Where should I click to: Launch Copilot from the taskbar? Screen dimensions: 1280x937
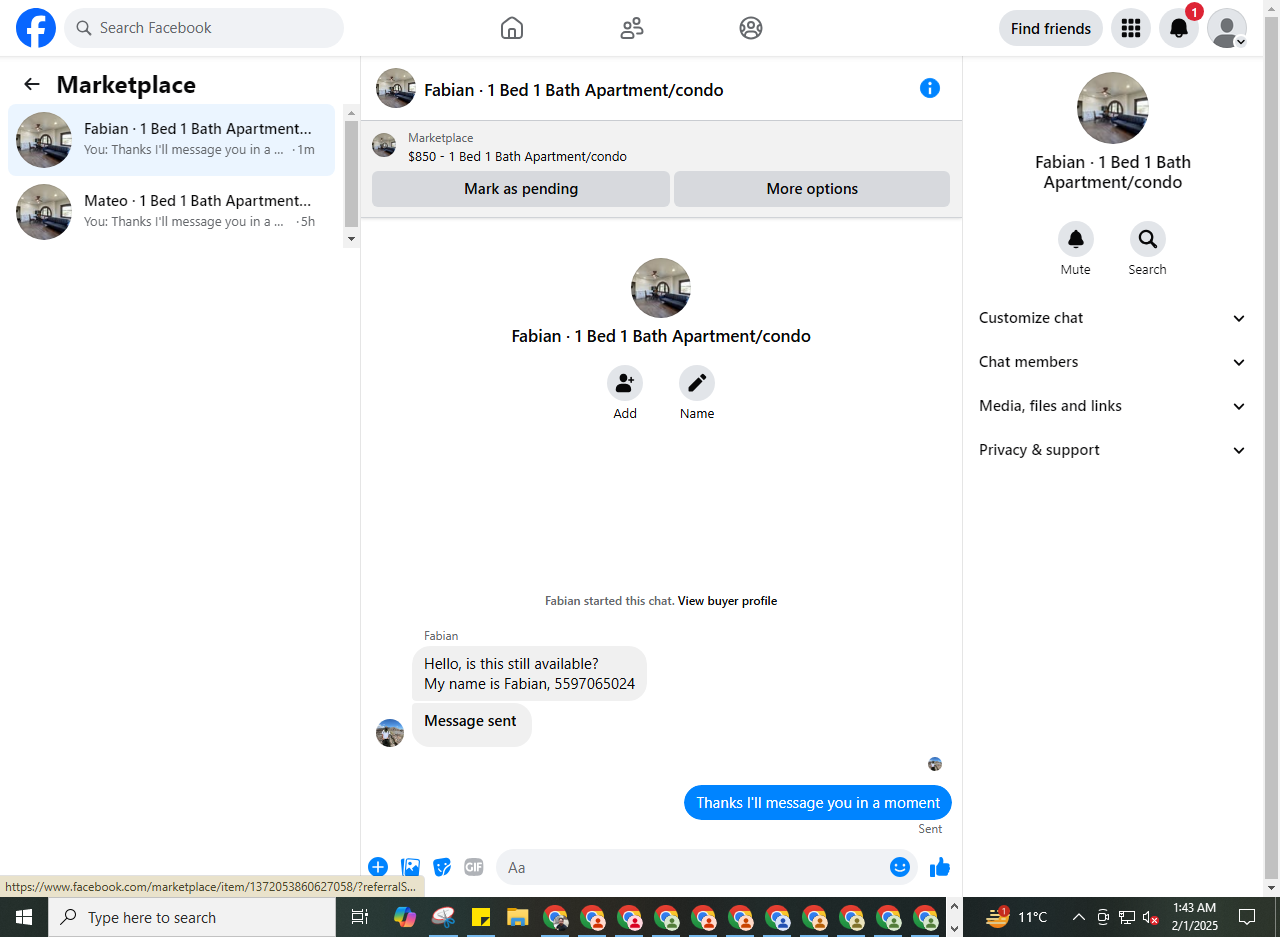(x=405, y=917)
